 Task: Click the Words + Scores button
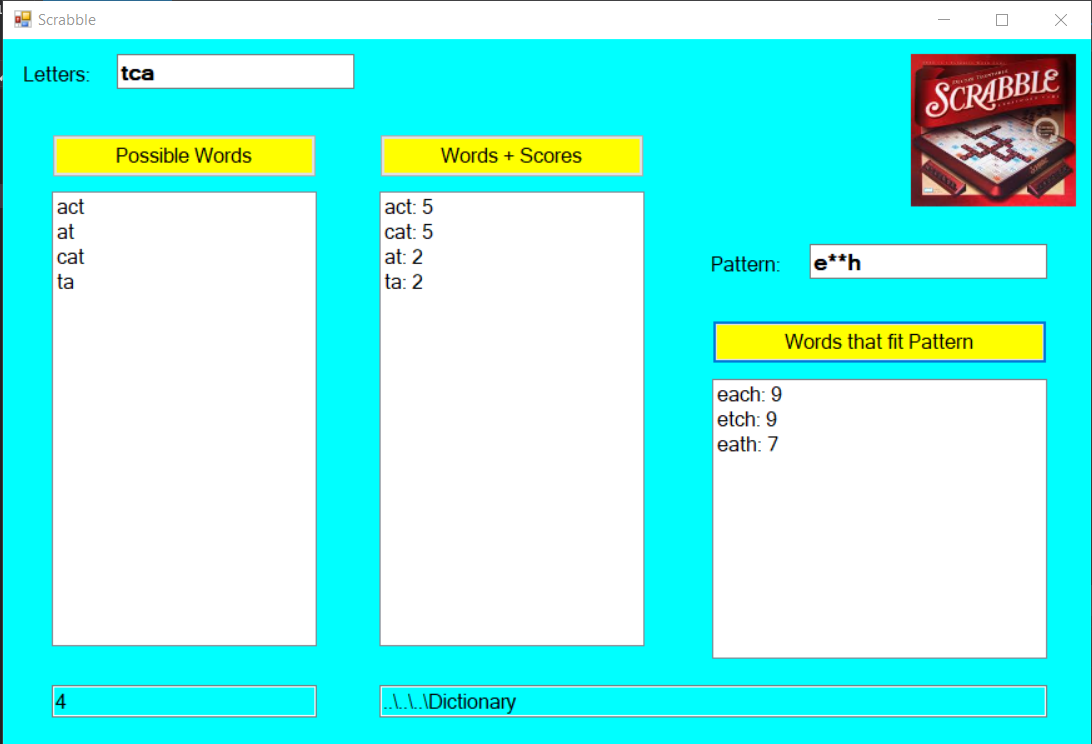(x=511, y=155)
